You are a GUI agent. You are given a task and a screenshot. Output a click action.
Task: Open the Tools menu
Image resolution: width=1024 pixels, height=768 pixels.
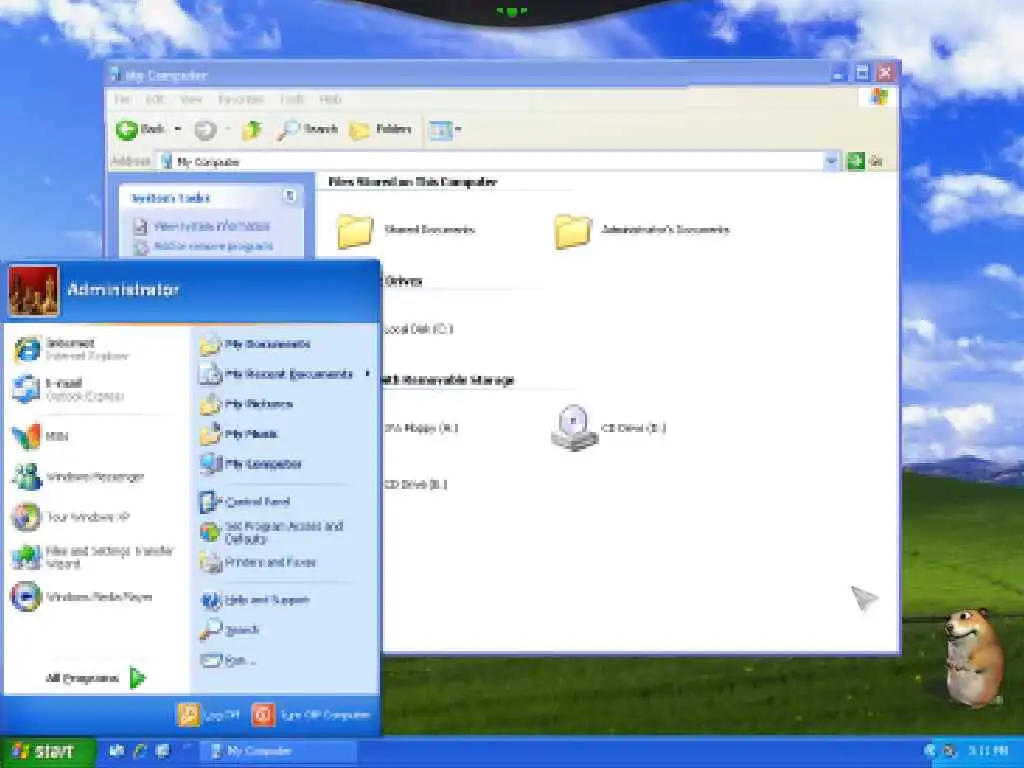coord(292,99)
